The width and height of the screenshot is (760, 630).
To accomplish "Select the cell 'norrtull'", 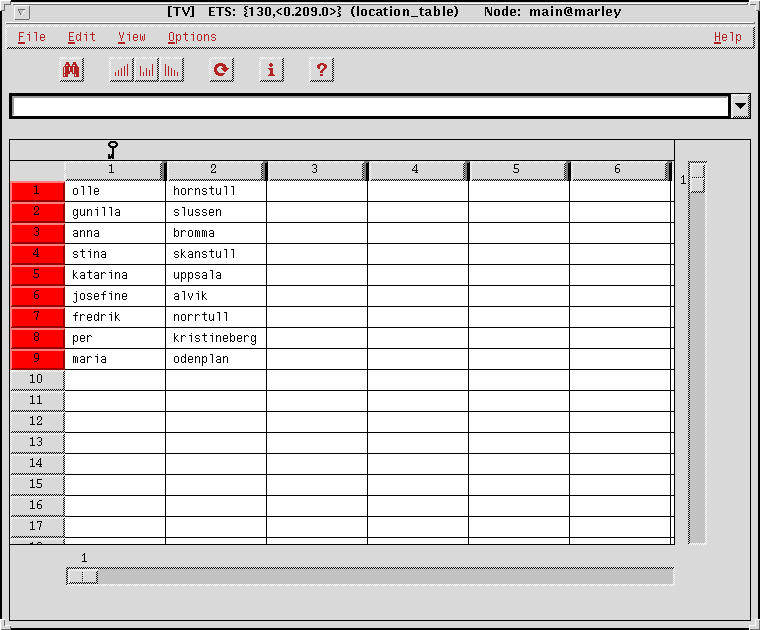I will click(x=216, y=317).
